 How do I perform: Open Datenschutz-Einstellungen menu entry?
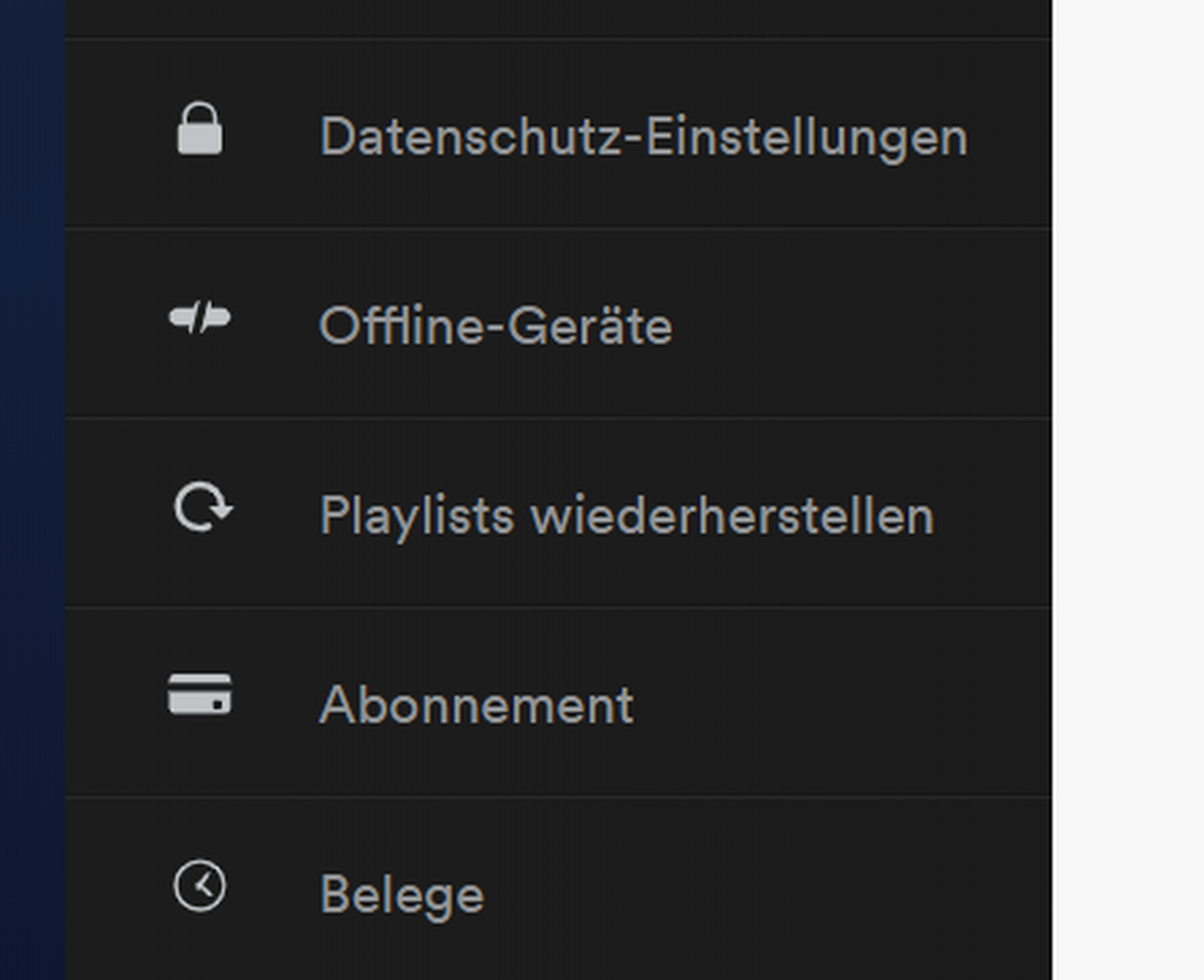point(643,137)
